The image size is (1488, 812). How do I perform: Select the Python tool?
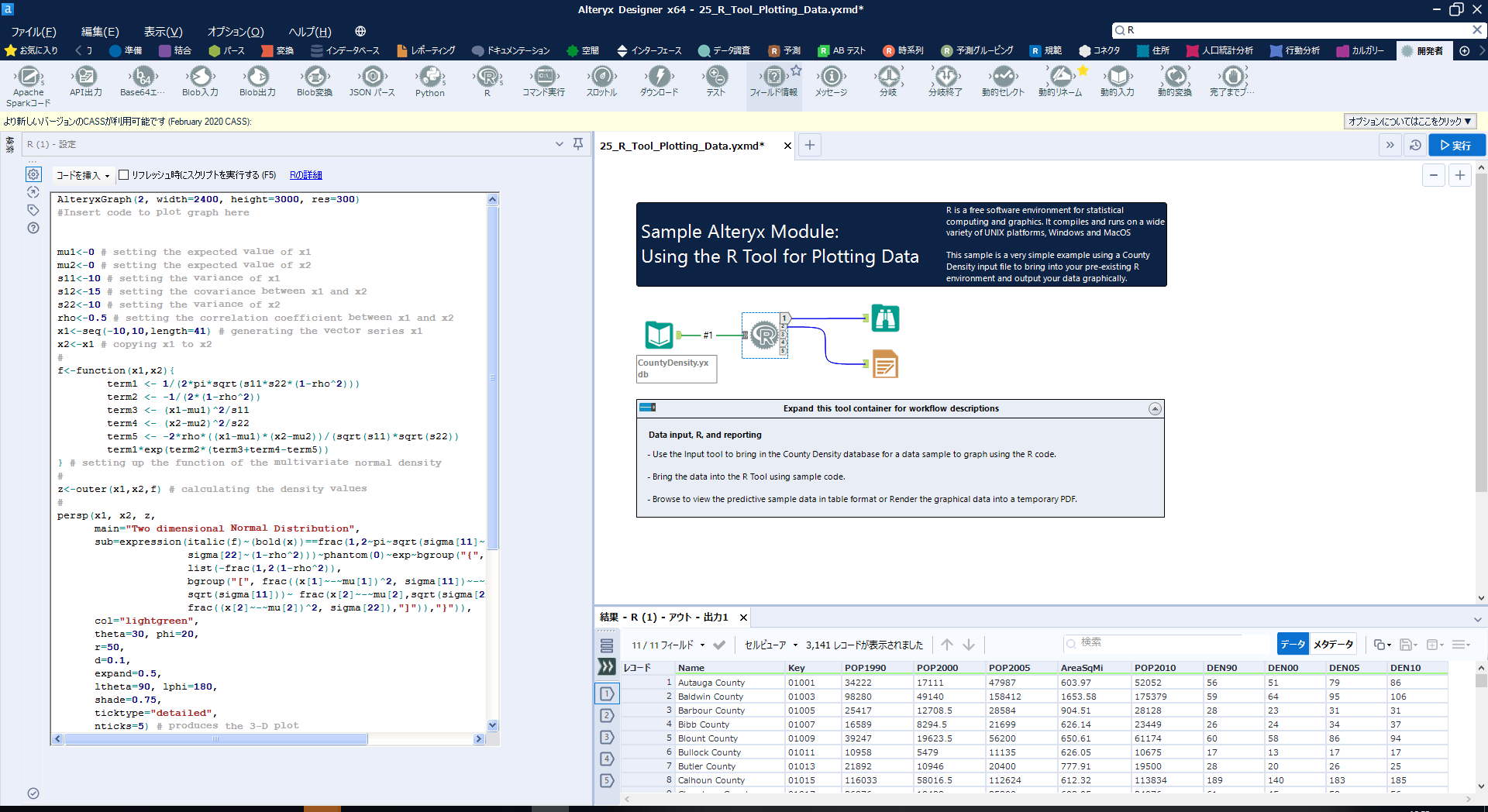tap(430, 81)
